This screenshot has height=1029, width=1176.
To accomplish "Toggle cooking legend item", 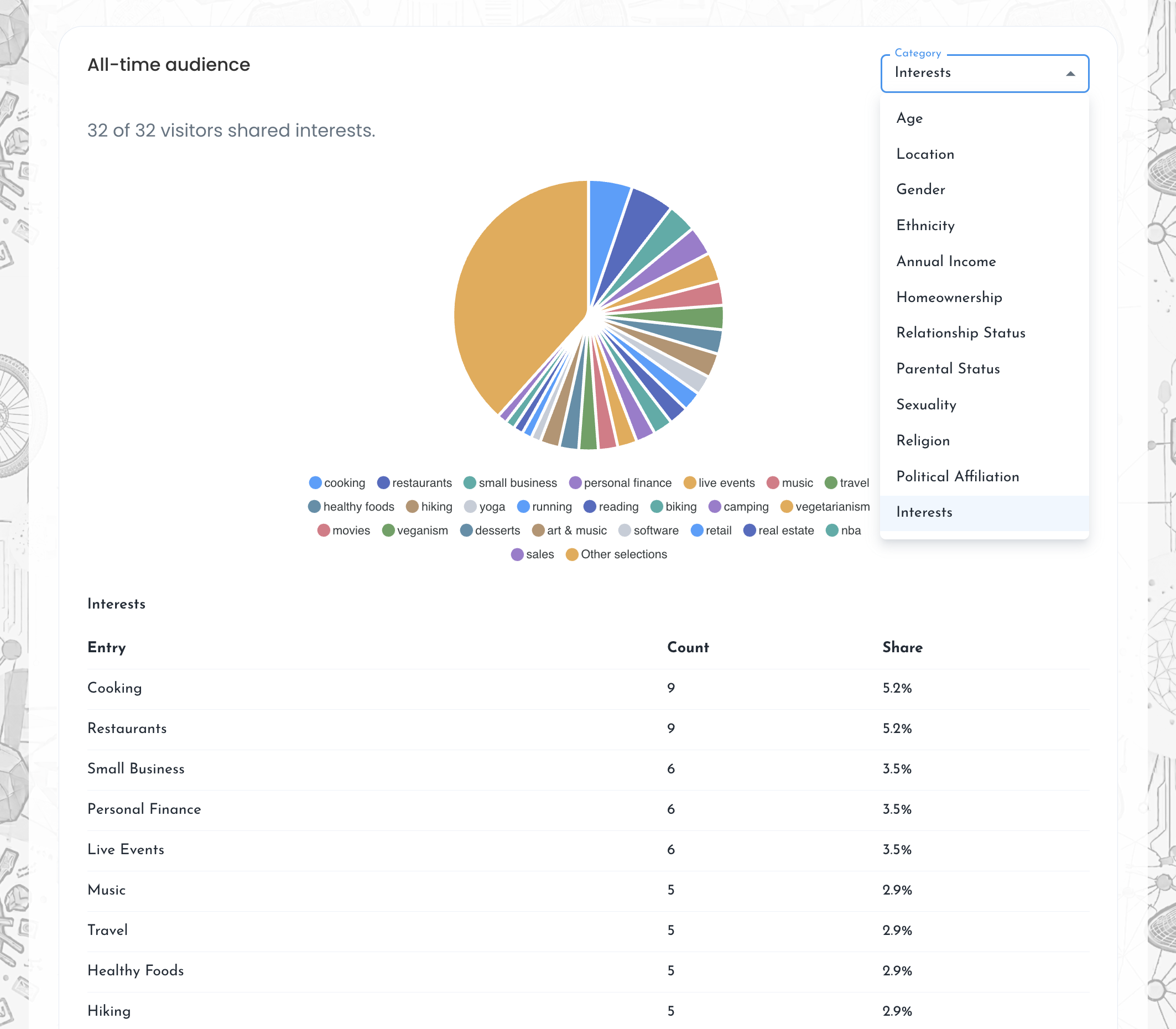I will pos(337,483).
